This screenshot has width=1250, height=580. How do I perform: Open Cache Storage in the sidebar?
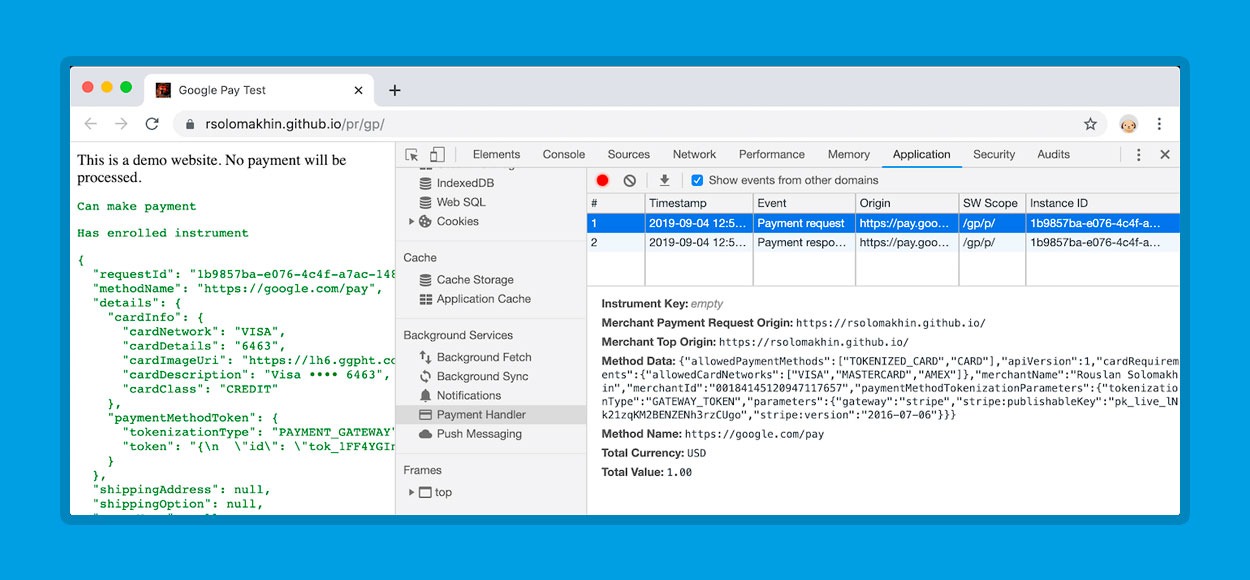pos(475,280)
